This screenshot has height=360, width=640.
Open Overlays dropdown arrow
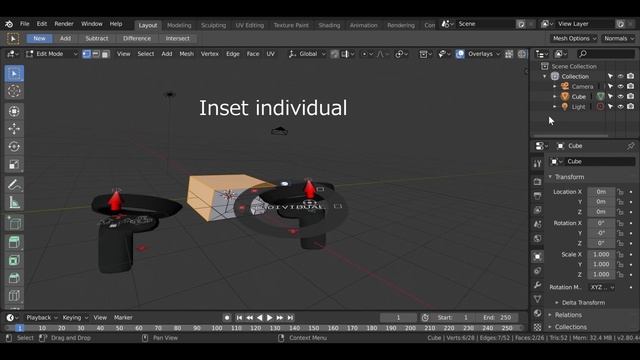[498, 54]
